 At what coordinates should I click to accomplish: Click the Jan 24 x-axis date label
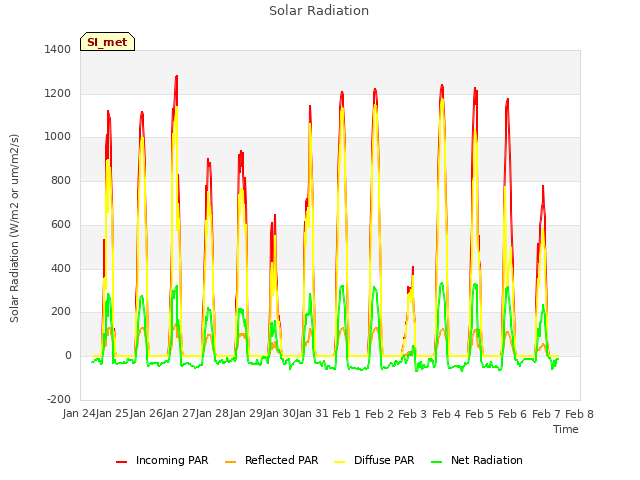79,413
